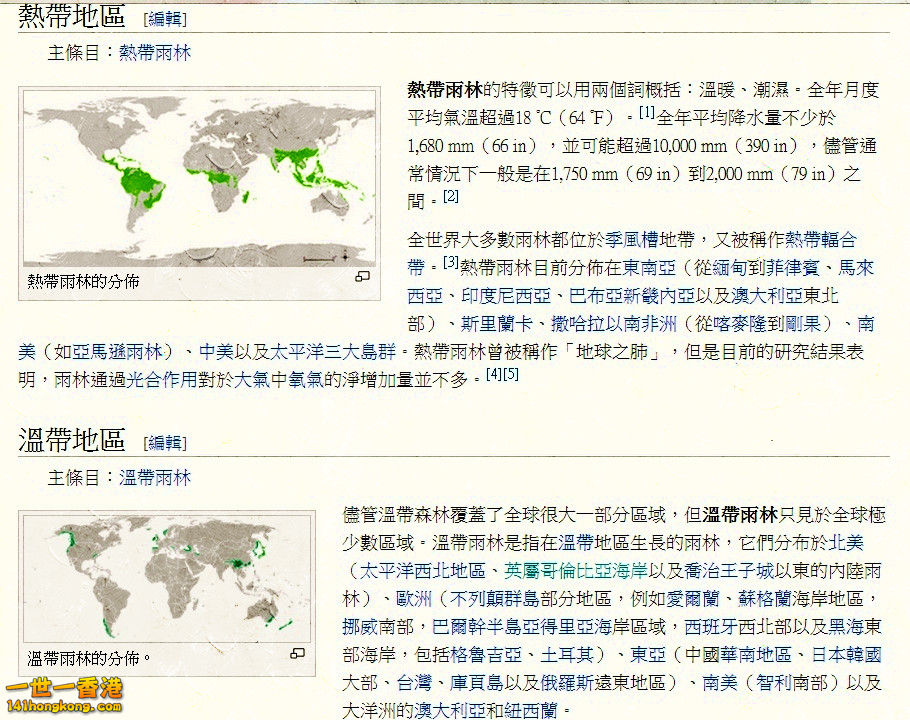The image size is (910, 720).
Task: Click the enlarge icon on the tropical rainforest map
Action: 363,275
